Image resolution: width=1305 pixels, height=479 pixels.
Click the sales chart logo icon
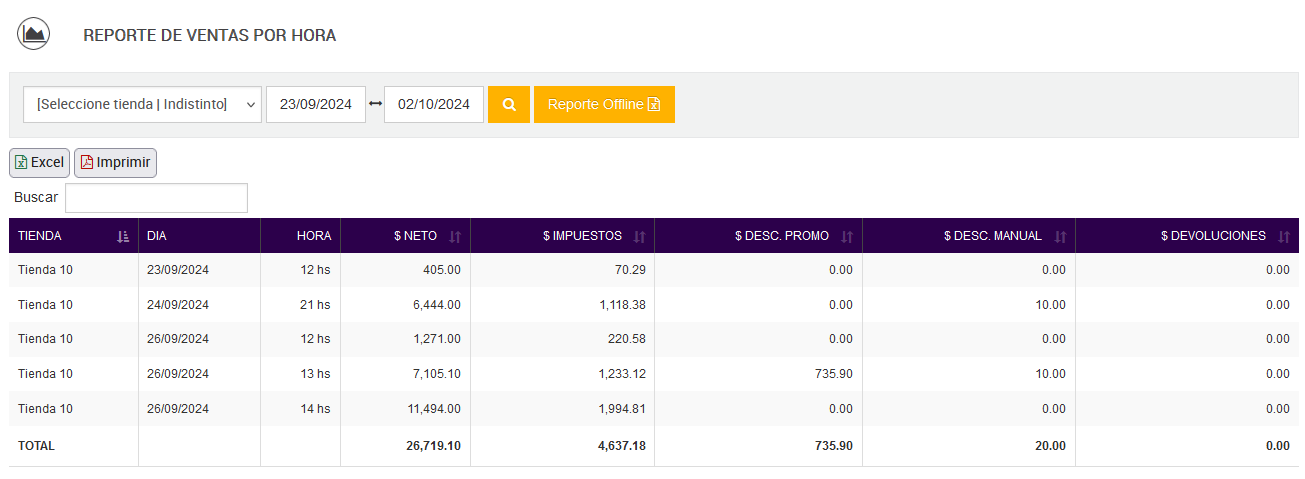click(34, 34)
